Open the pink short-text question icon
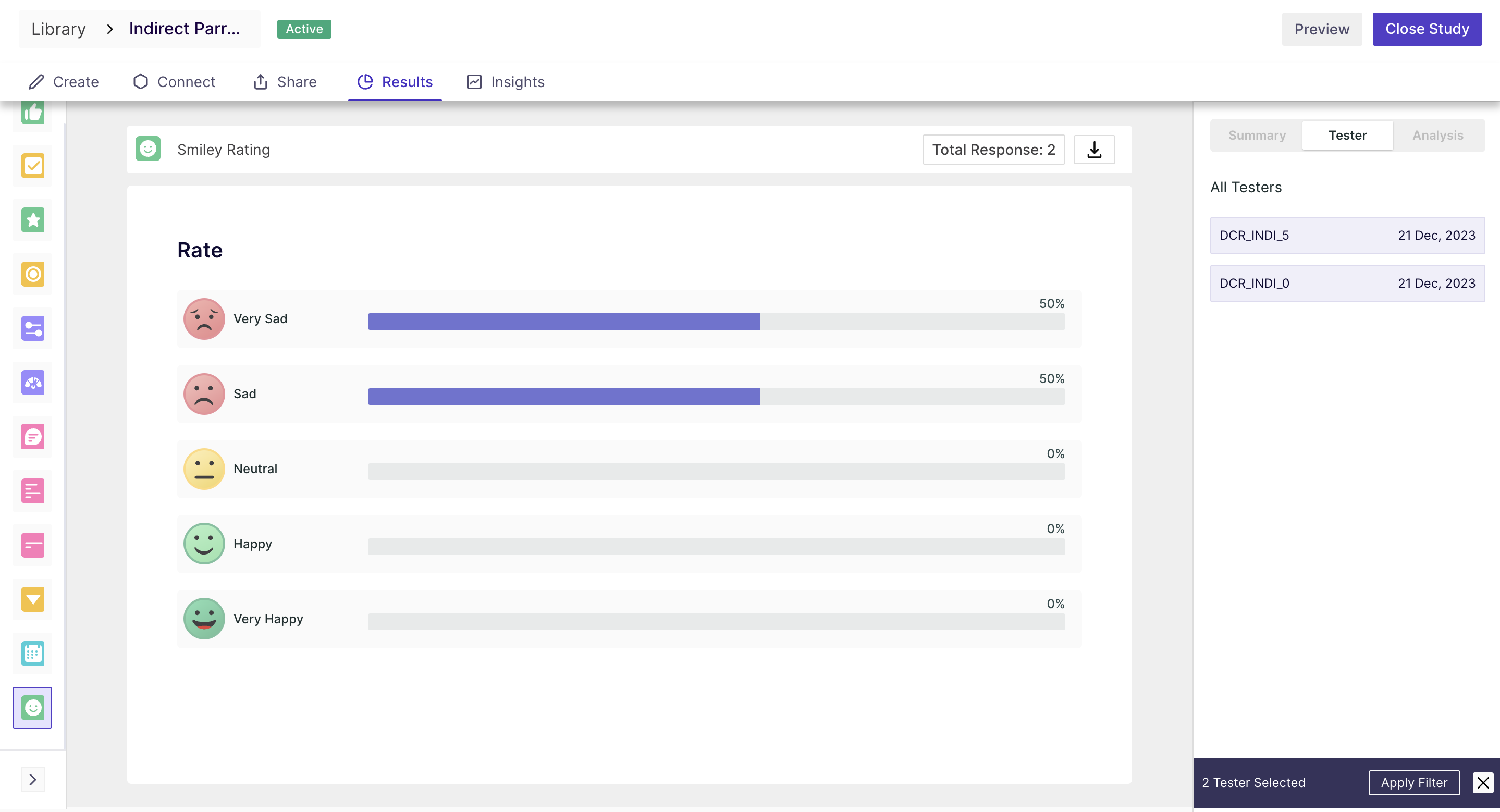The width and height of the screenshot is (1500, 812). [33, 545]
